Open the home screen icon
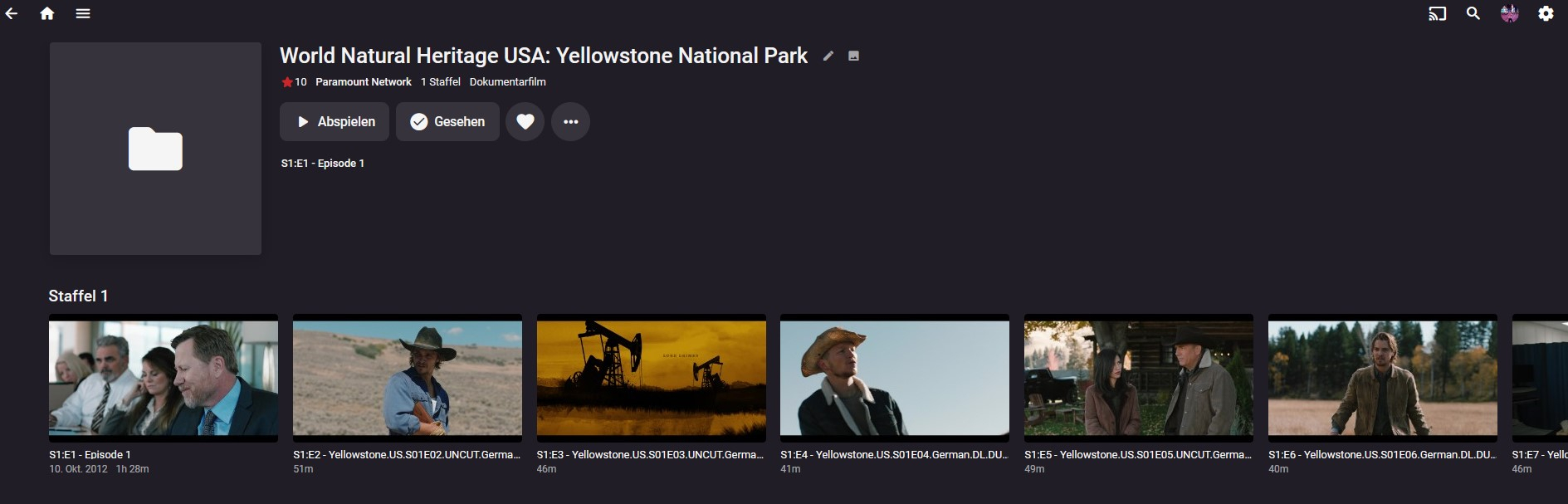 (47, 13)
